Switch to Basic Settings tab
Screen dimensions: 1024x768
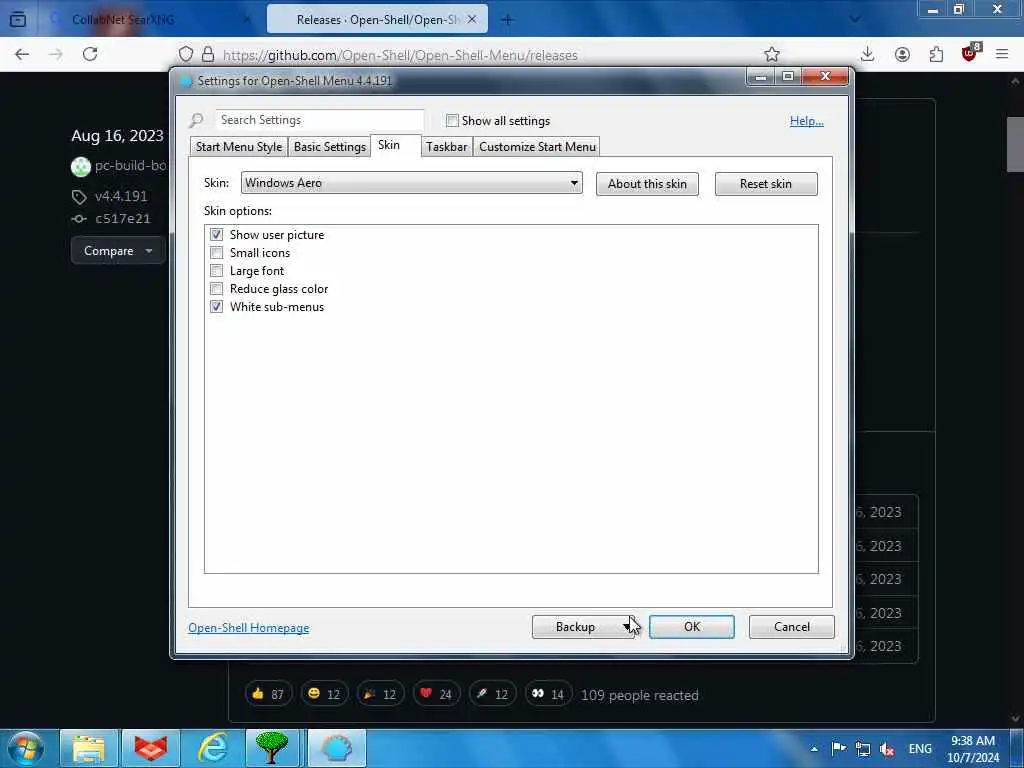[329, 147]
